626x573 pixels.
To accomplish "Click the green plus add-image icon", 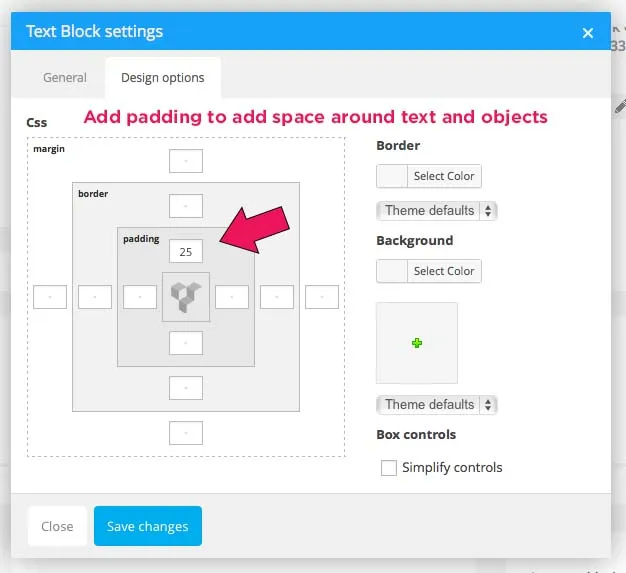I will [x=417, y=343].
